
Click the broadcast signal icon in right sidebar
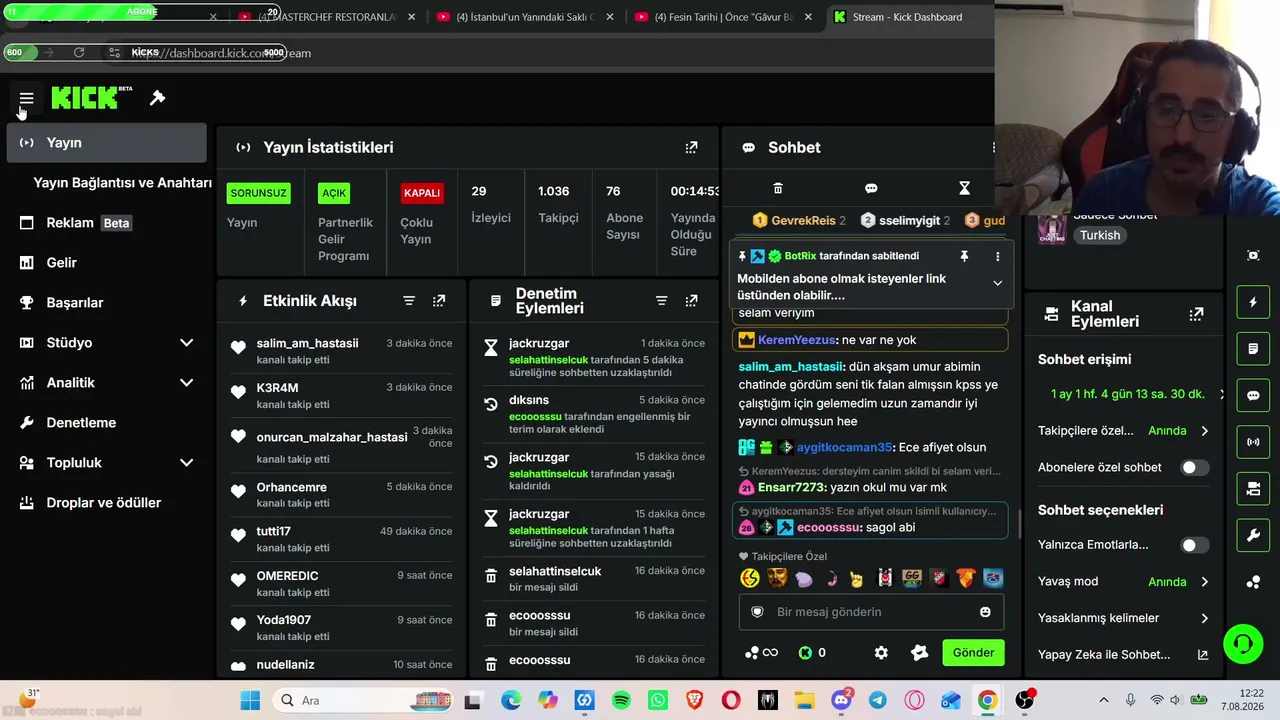tap(1253, 442)
